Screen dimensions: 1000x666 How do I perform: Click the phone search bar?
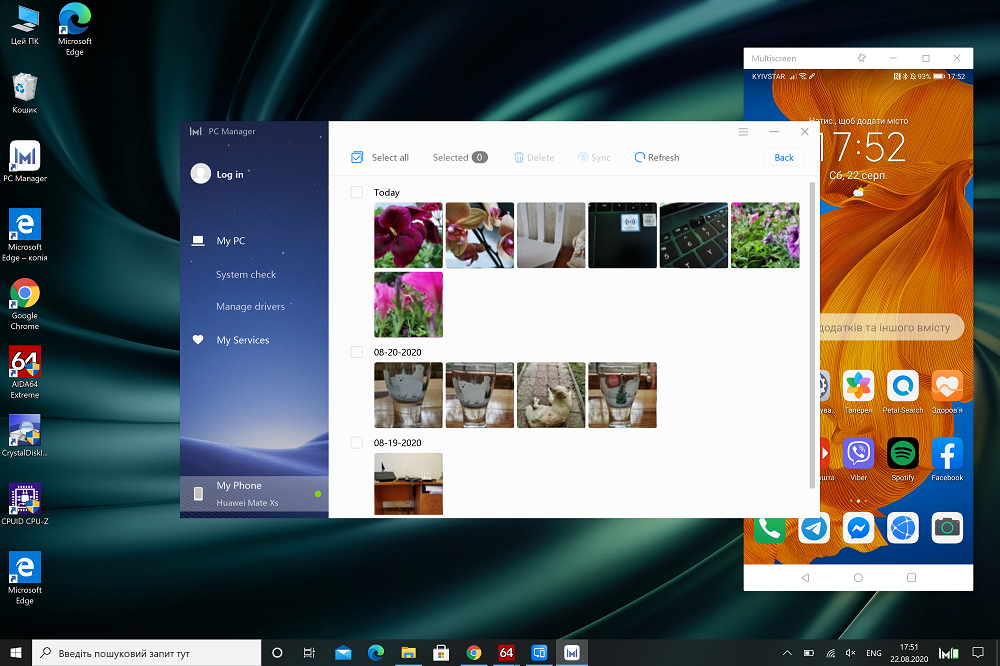coord(892,327)
